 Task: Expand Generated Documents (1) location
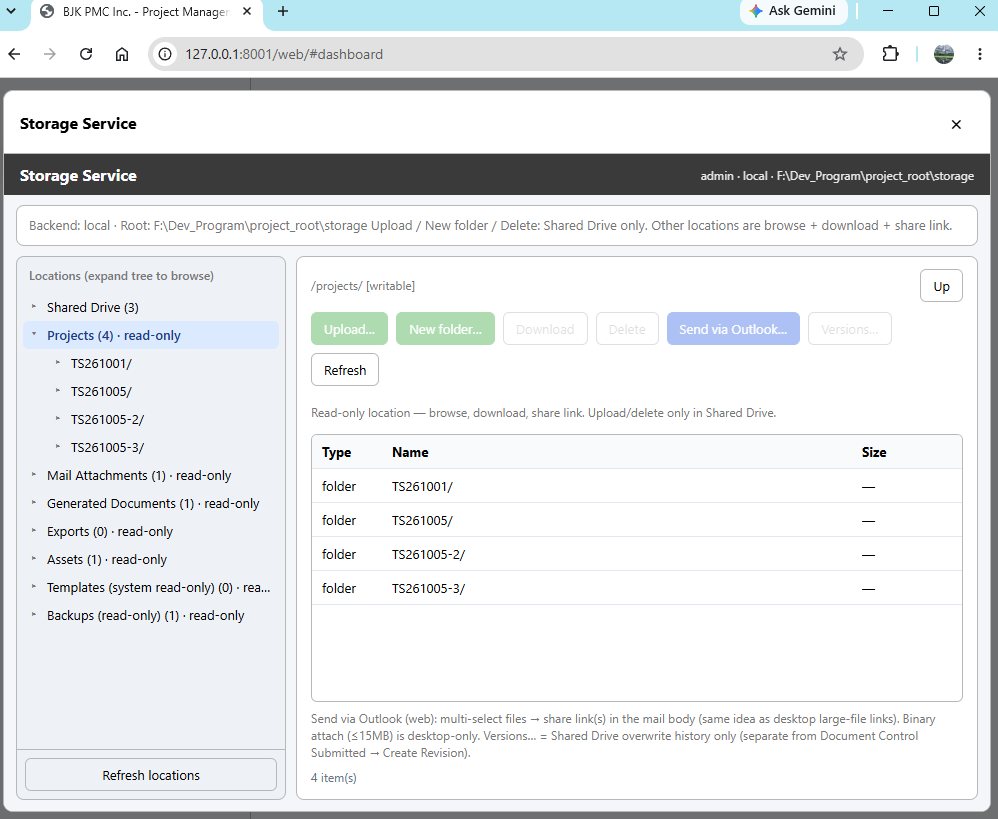pyautogui.click(x=34, y=503)
